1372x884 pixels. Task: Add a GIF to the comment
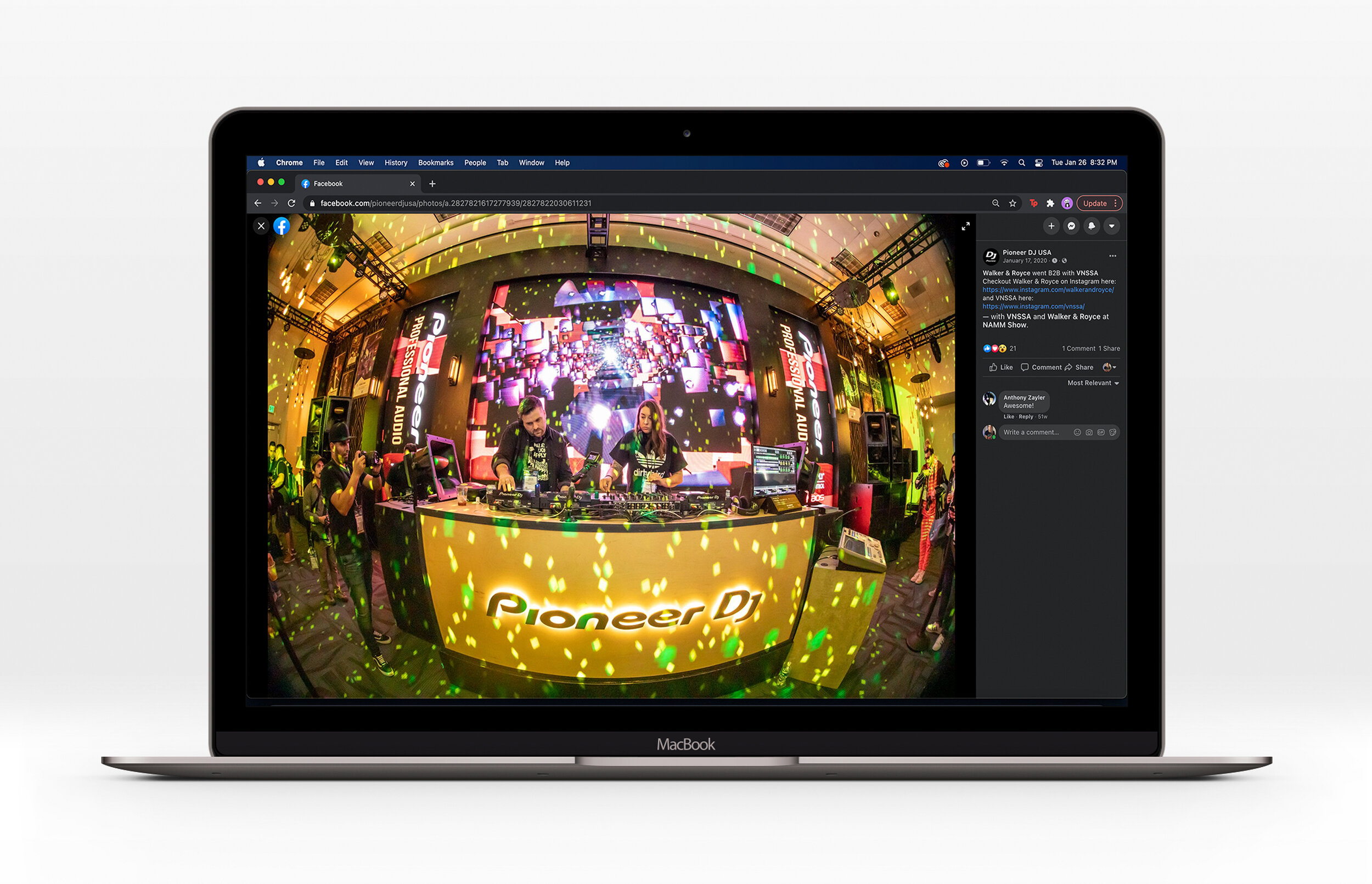click(x=1100, y=432)
